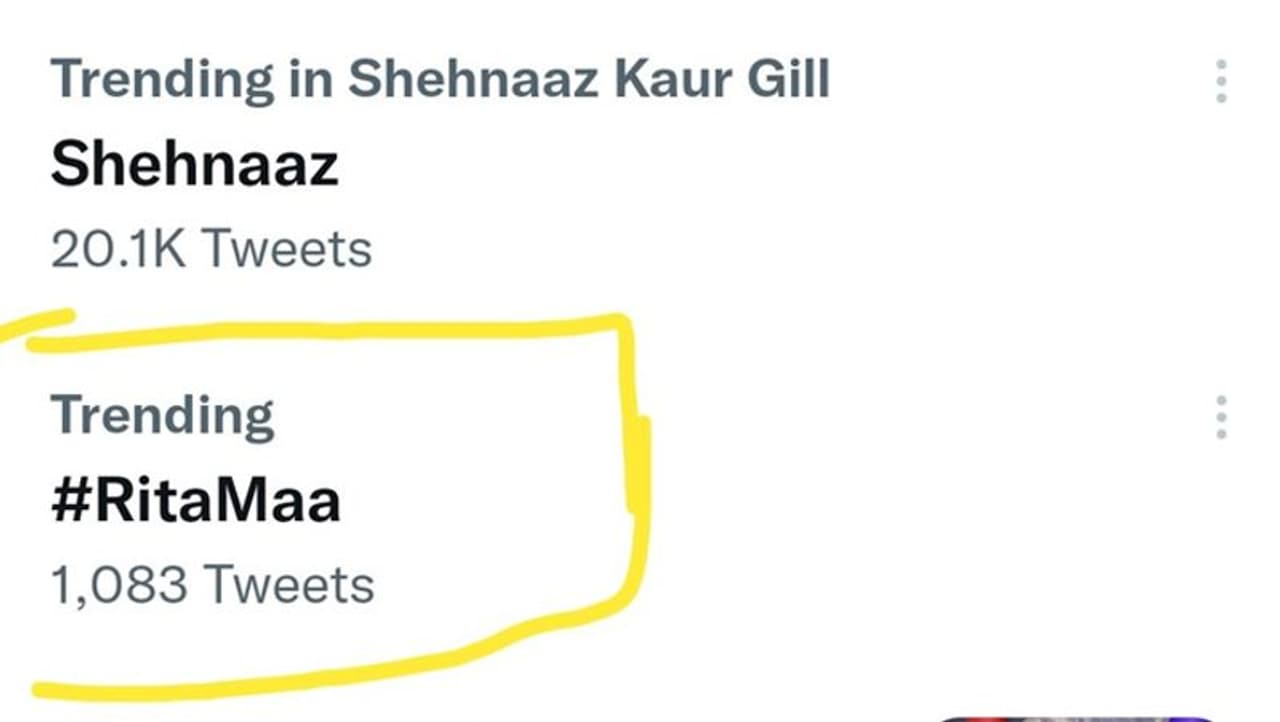Viewport: 1280px width, 722px height.
Task: Click the "1,083" number
Action: [119, 584]
